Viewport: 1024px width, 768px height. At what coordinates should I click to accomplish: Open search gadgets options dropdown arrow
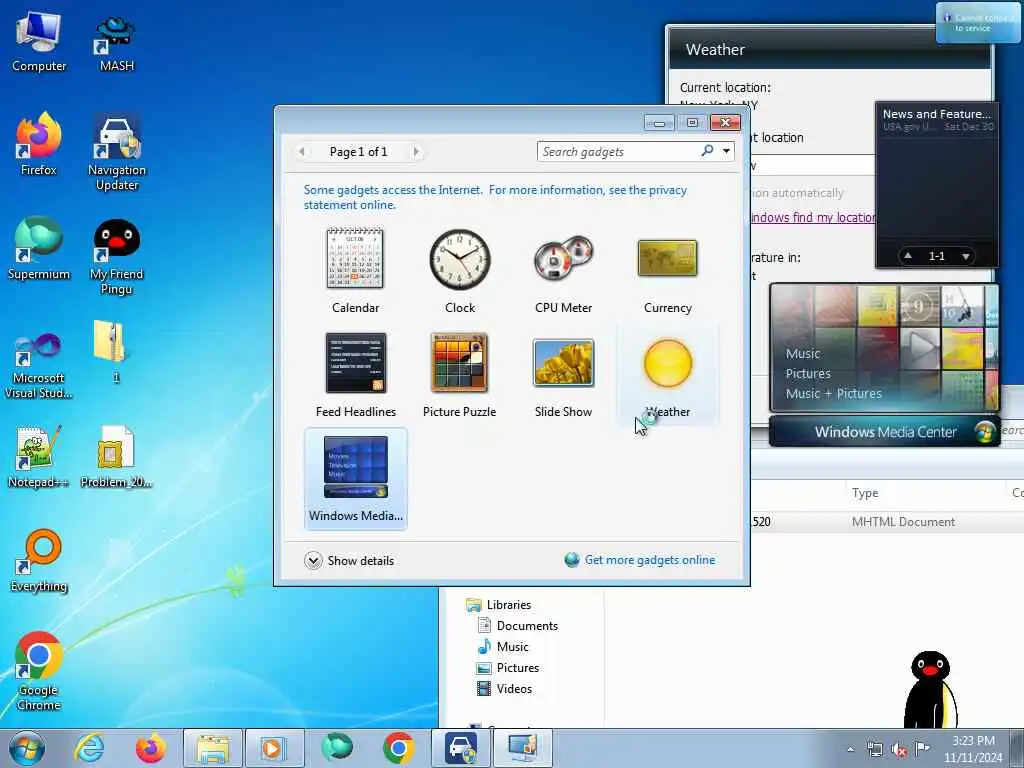click(726, 151)
